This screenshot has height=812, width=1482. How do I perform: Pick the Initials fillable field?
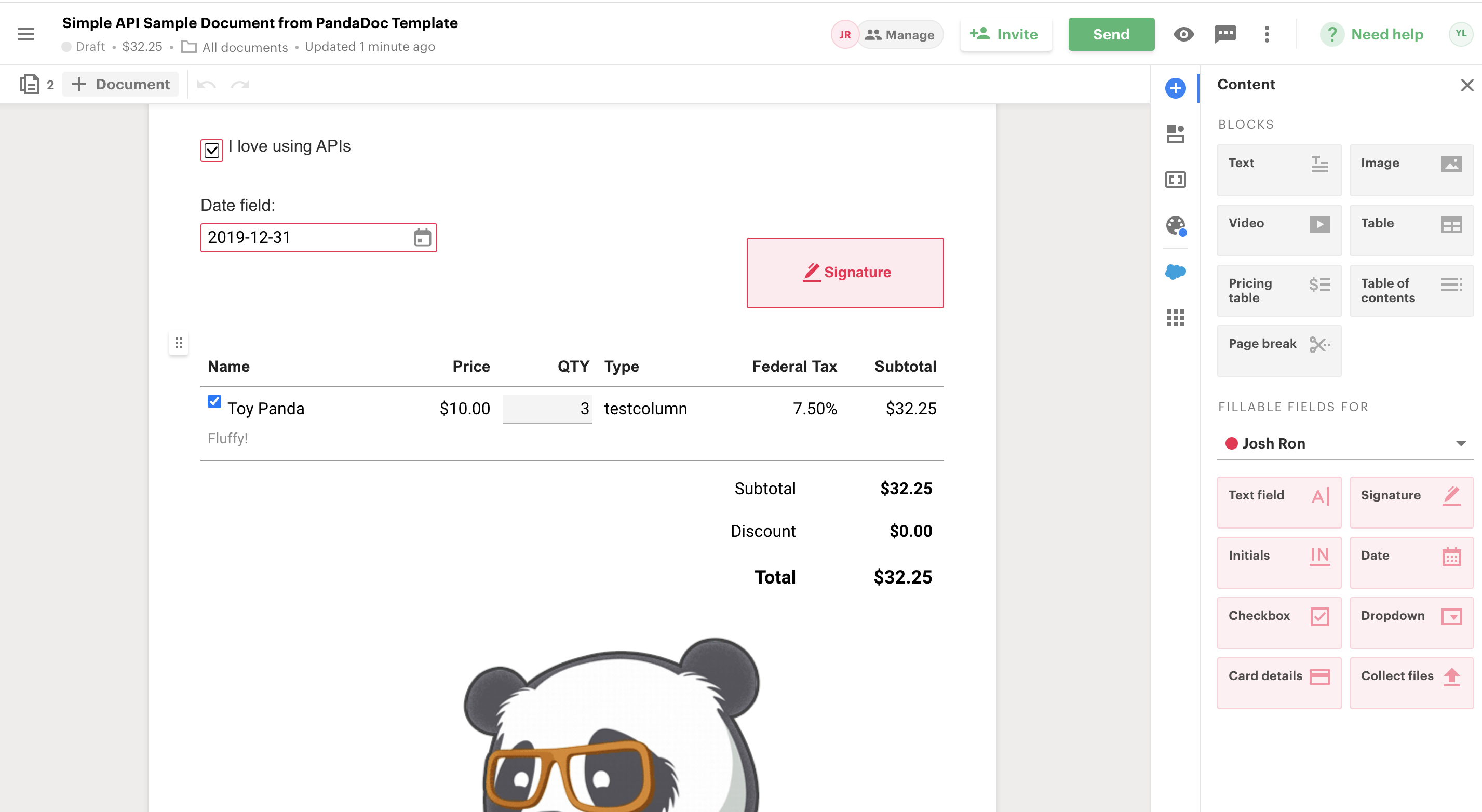tap(1278, 562)
